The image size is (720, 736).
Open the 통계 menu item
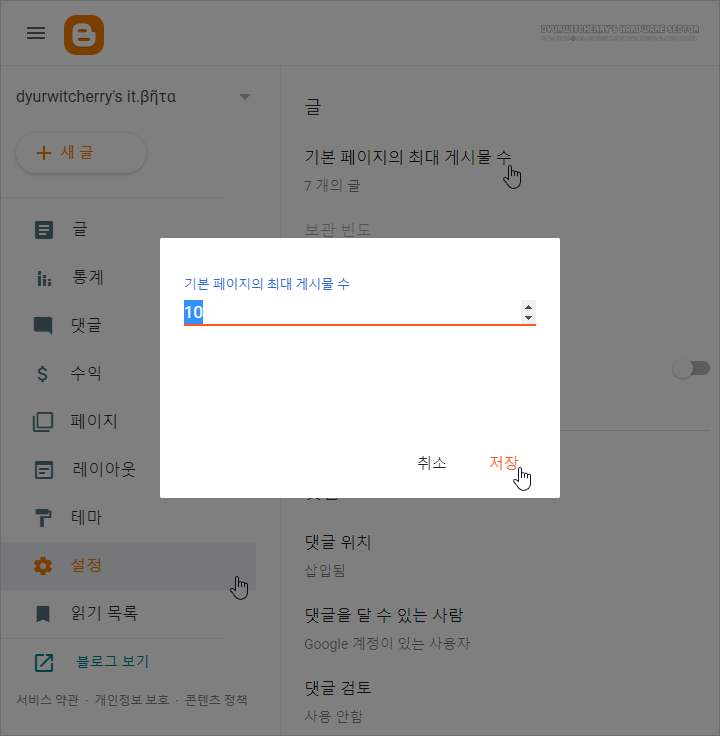click(87, 277)
